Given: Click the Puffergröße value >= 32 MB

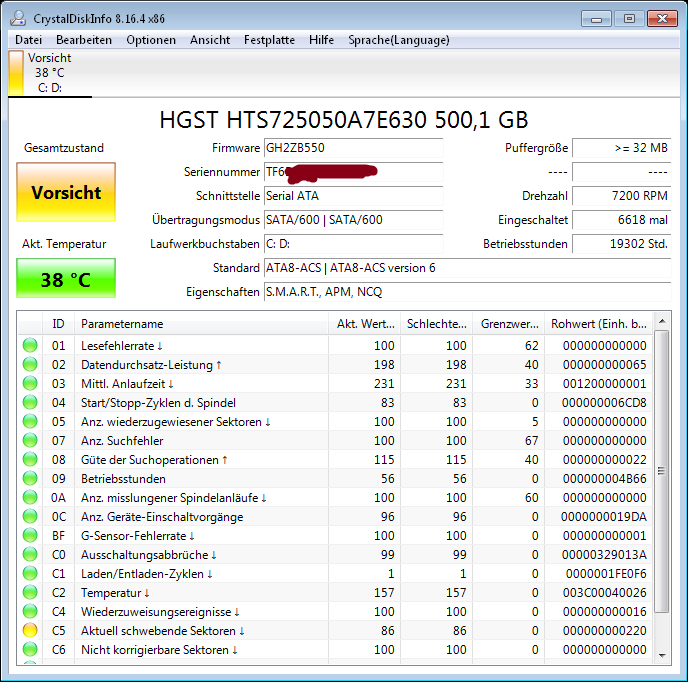Looking at the screenshot, I should [x=622, y=148].
